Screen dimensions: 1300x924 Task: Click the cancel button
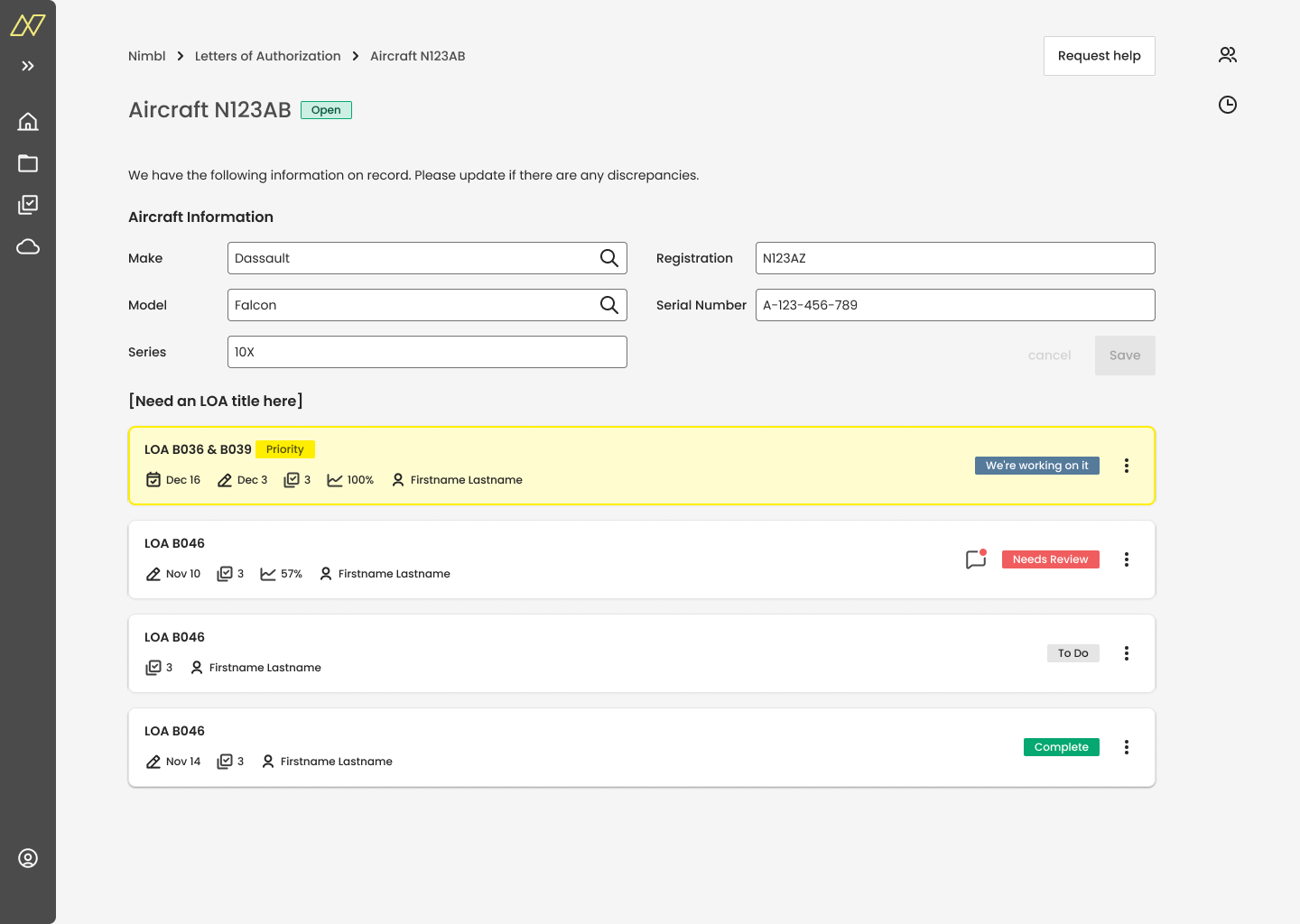point(1050,356)
